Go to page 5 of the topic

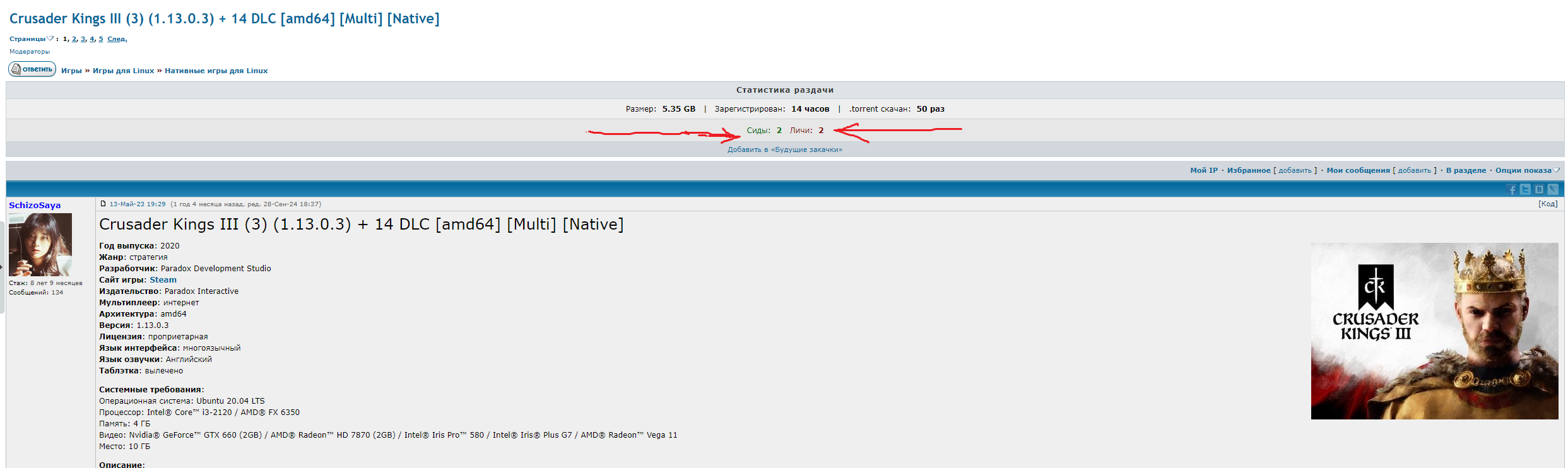[x=101, y=39]
